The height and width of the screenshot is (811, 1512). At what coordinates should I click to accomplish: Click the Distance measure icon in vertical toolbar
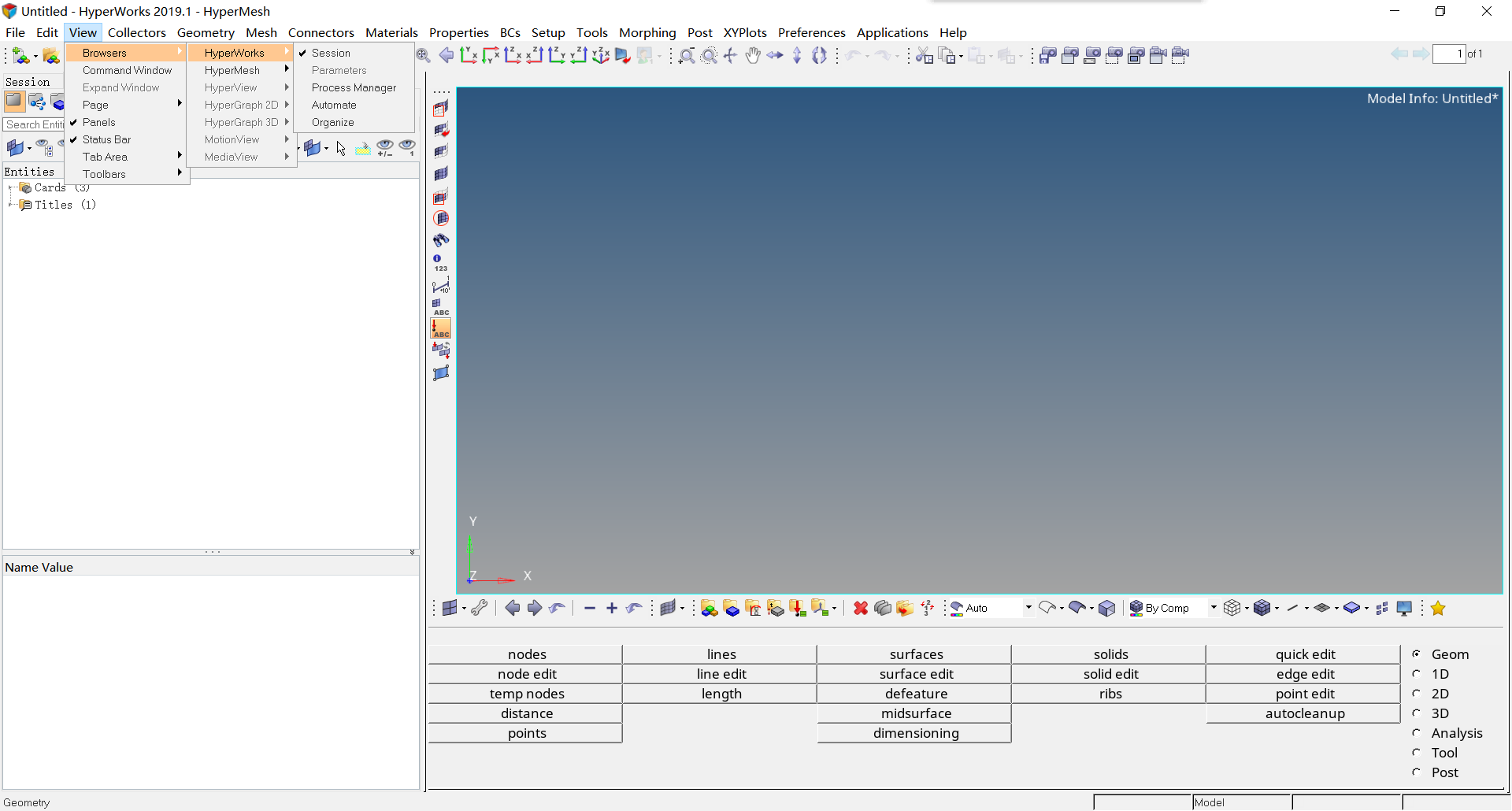(x=441, y=285)
